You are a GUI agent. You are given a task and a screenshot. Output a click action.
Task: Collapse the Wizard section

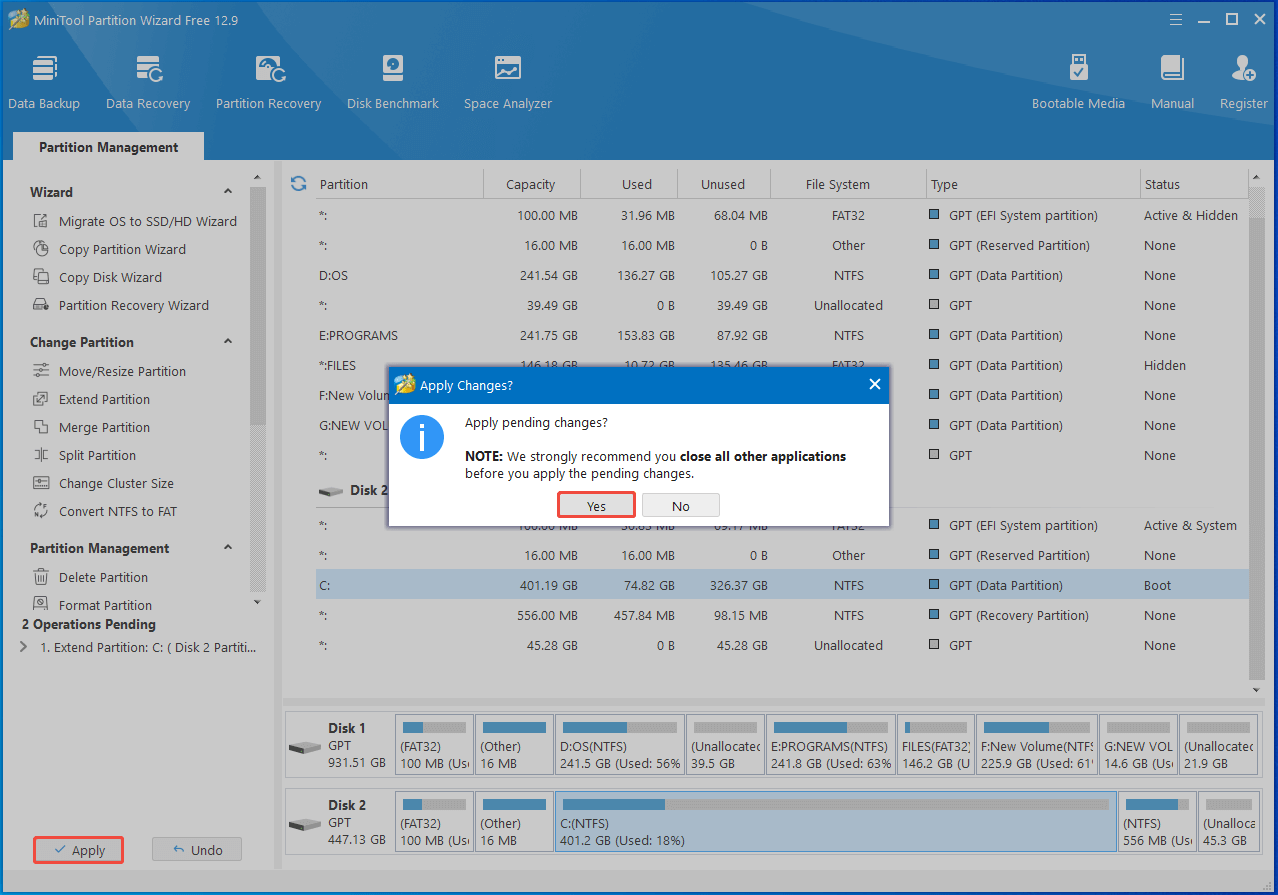coord(228,192)
